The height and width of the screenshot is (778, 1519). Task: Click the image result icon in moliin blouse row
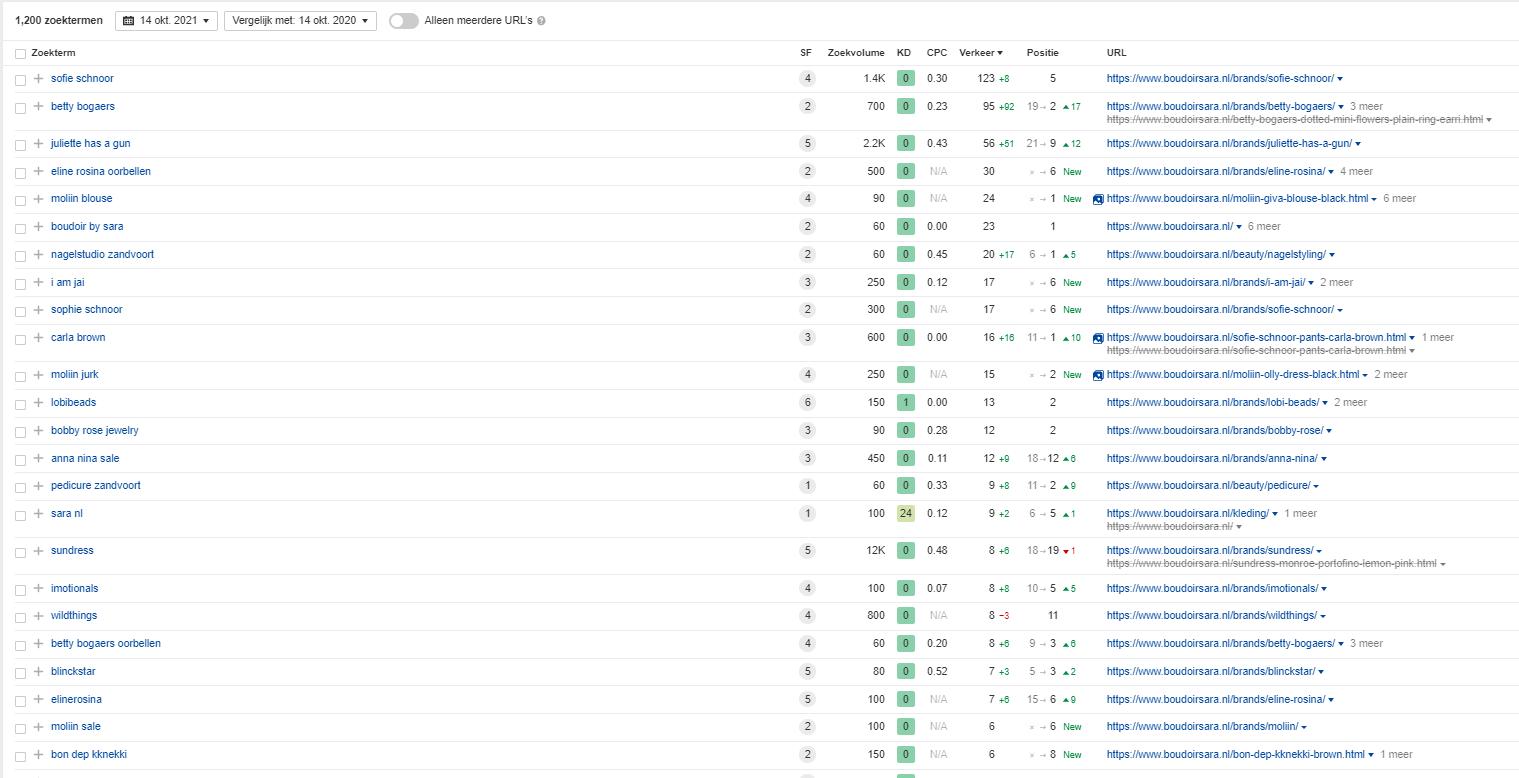(1098, 199)
